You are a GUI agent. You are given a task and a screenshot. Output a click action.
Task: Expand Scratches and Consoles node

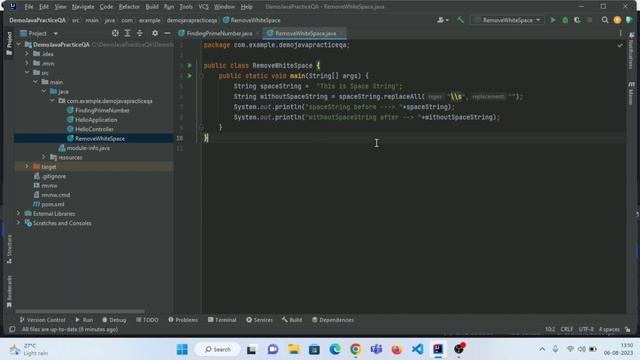click(x=18, y=222)
